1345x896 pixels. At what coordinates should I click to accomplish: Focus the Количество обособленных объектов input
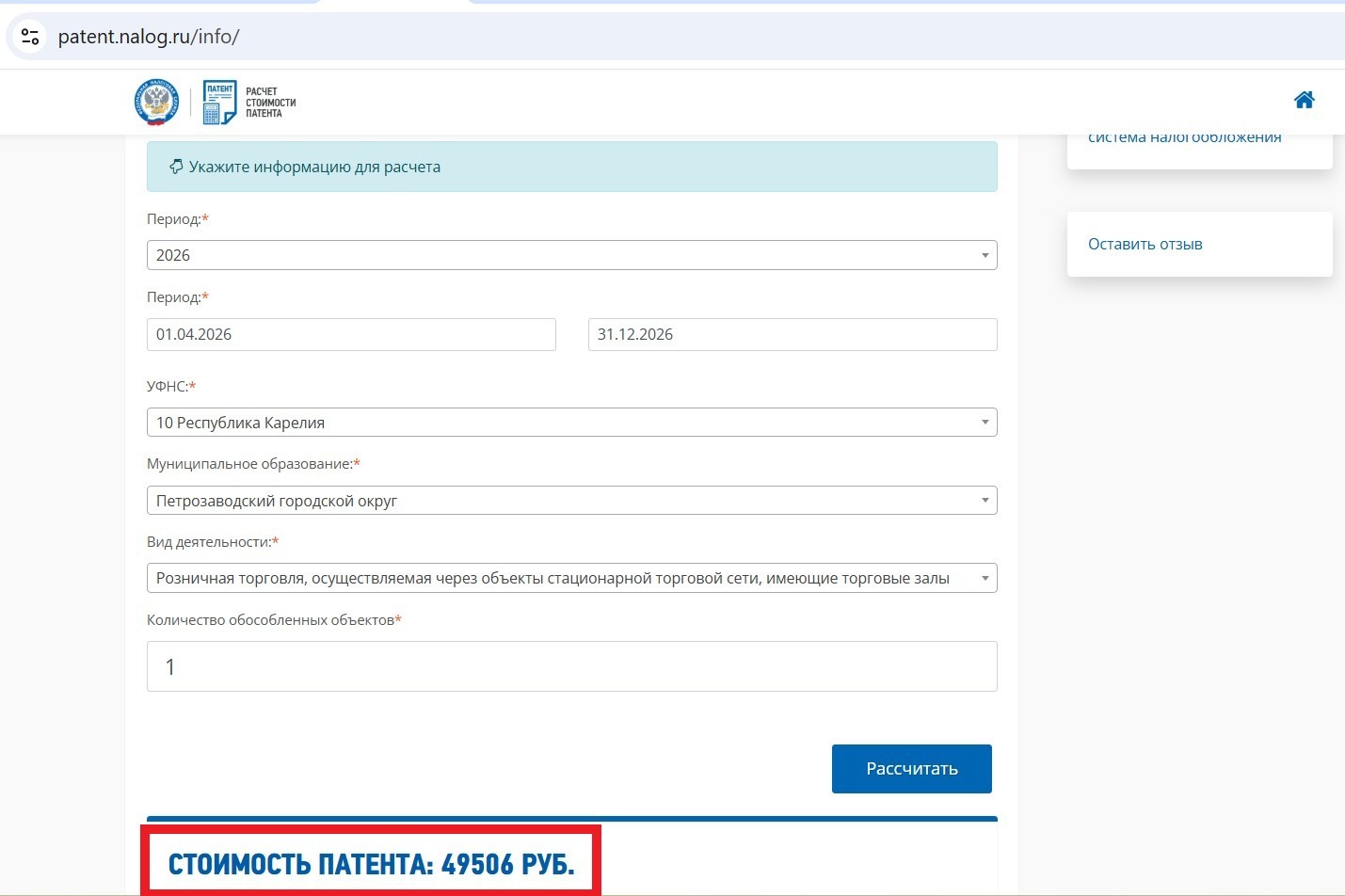(x=571, y=666)
